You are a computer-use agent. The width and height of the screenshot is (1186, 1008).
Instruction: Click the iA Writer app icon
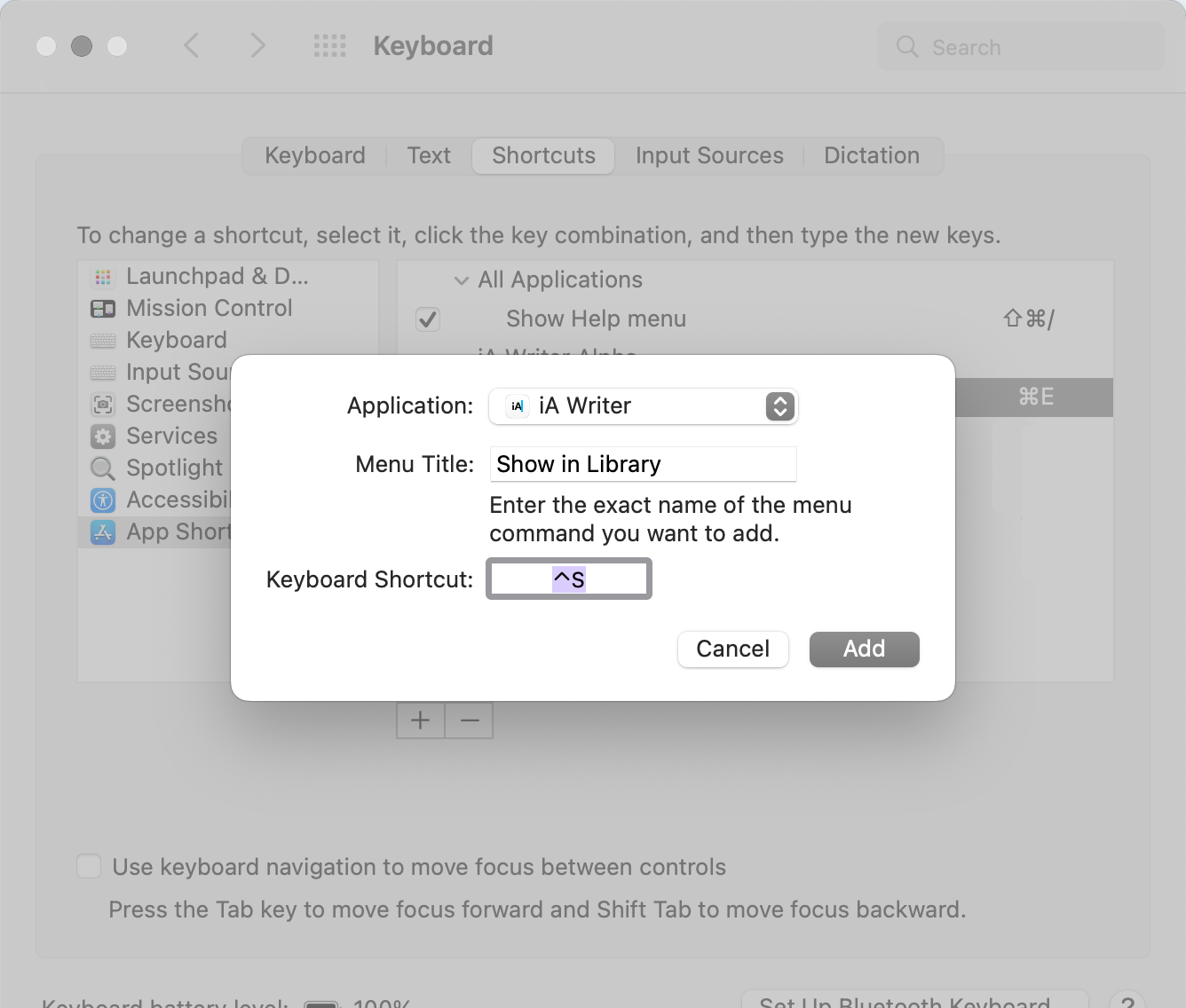pyautogui.click(x=517, y=406)
